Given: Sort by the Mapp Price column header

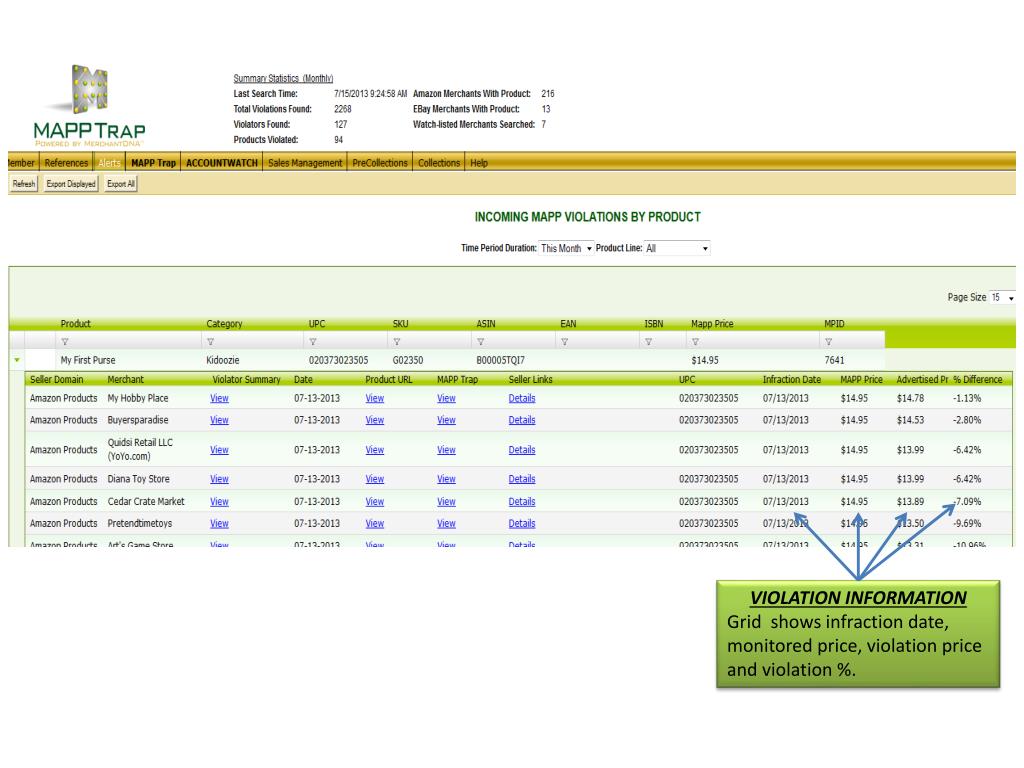Looking at the screenshot, I should pyautogui.click(x=712, y=323).
